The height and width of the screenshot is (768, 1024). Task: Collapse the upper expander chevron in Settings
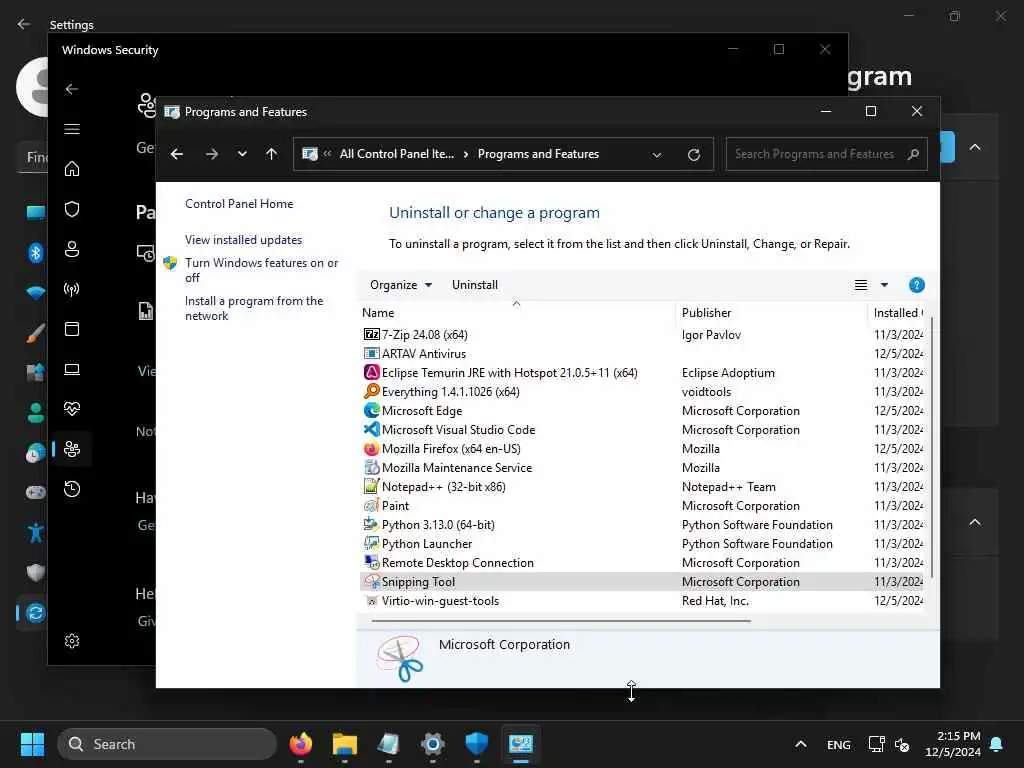[x=974, y=148]
